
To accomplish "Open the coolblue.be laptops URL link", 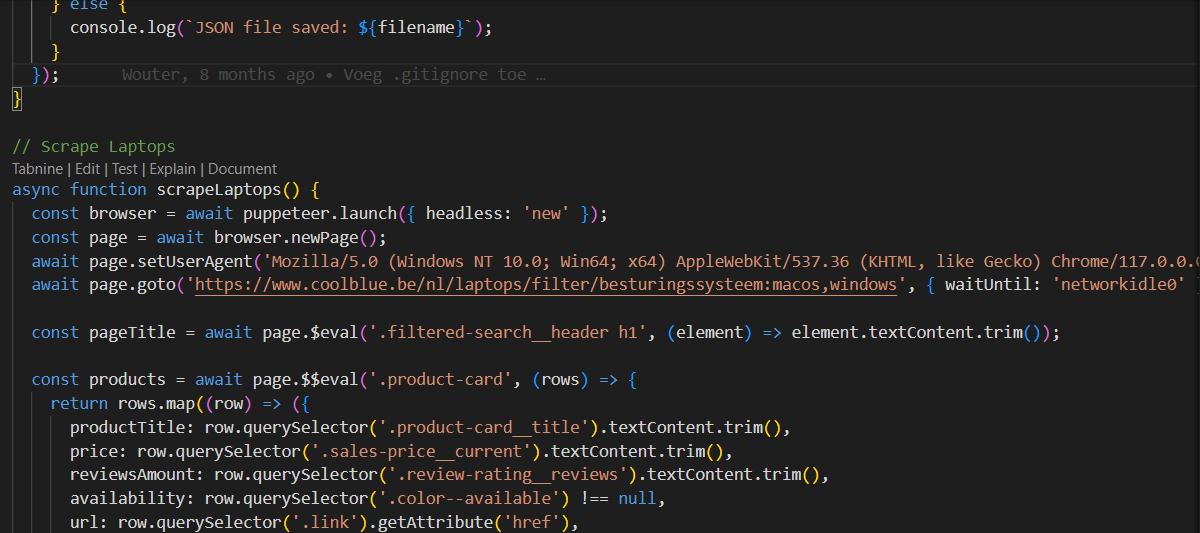I will (546, 285).
